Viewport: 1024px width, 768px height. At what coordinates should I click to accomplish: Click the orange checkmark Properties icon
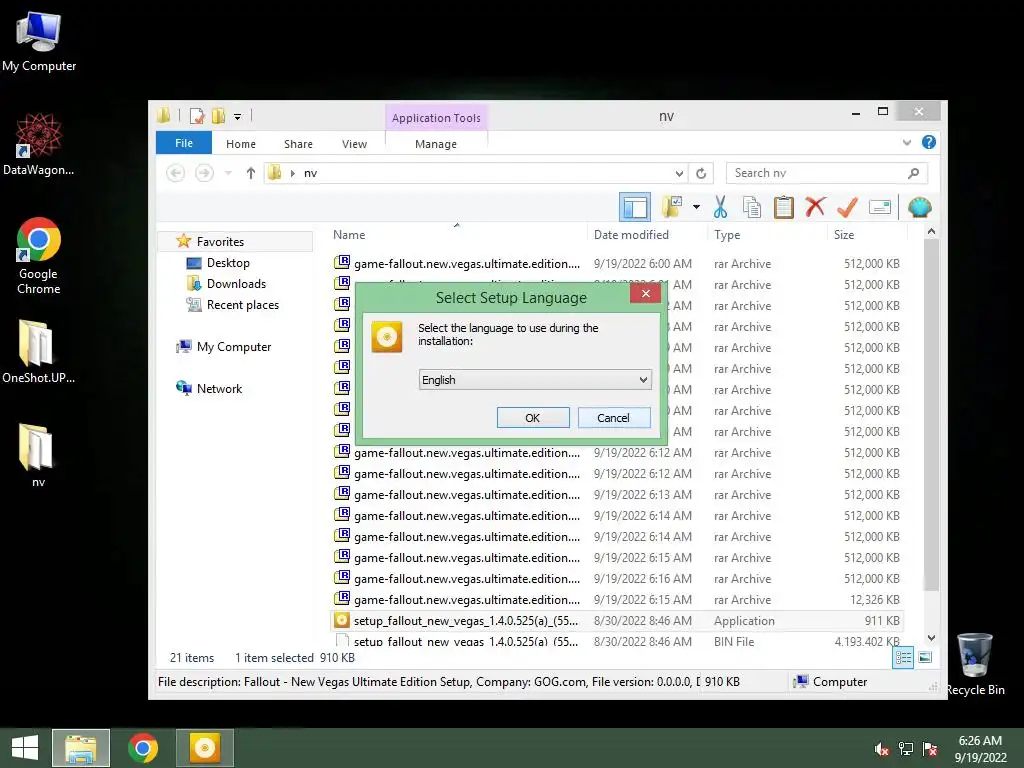tap(847, 208)
